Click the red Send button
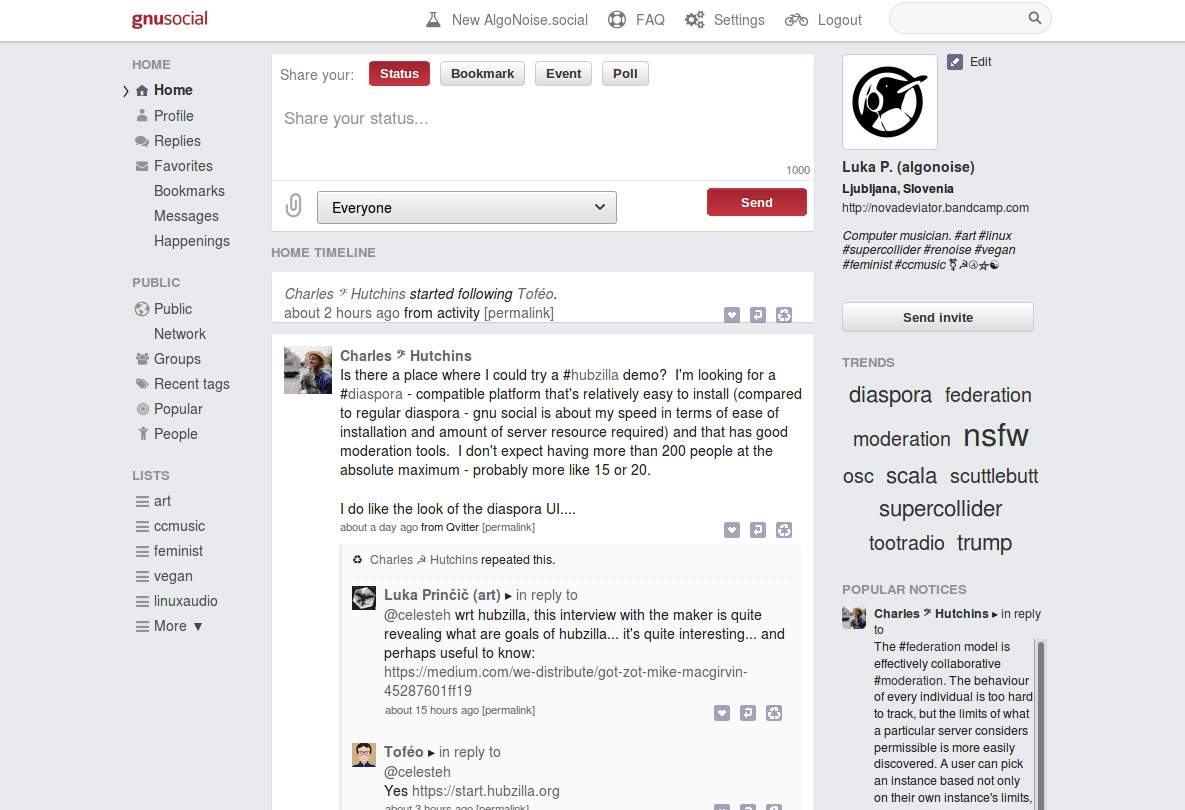 (x=756, y=202)
